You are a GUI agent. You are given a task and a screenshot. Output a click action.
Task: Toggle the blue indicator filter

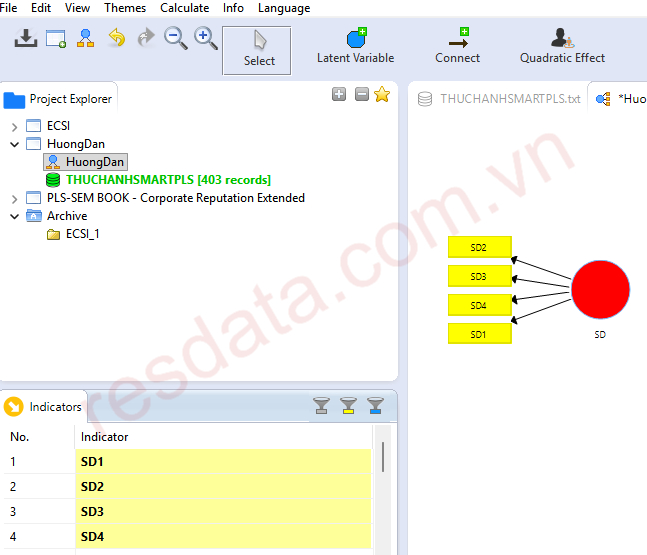375,405
